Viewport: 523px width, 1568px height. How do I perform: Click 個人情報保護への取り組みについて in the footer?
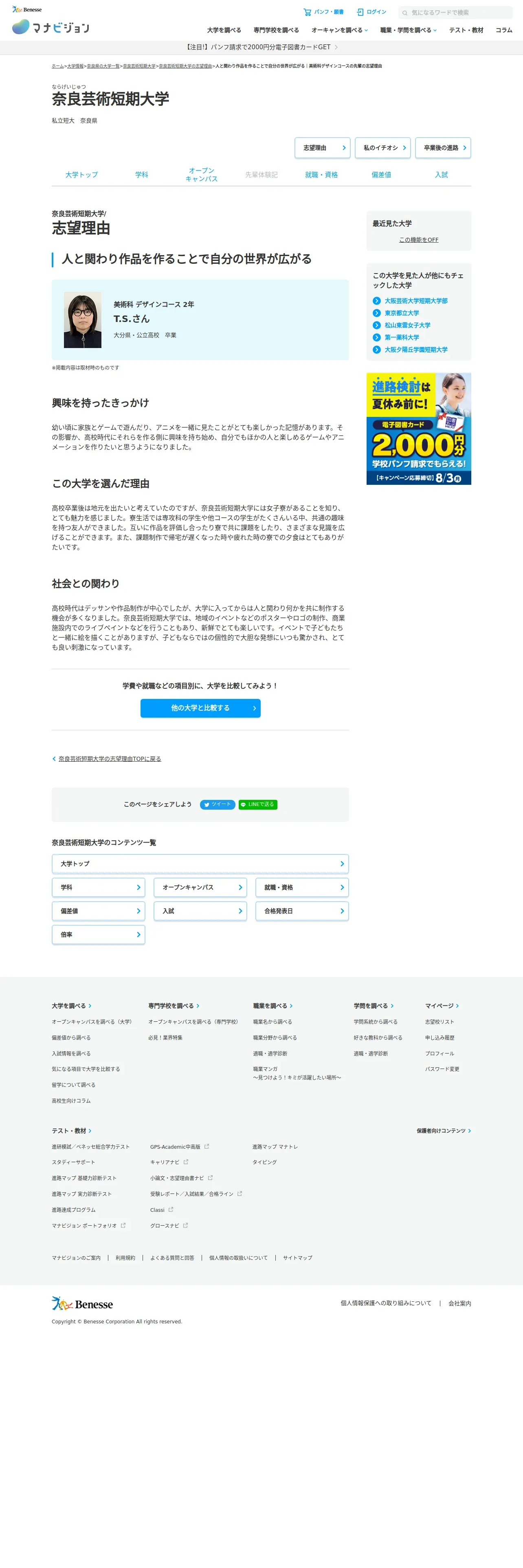coord(386,1303)
